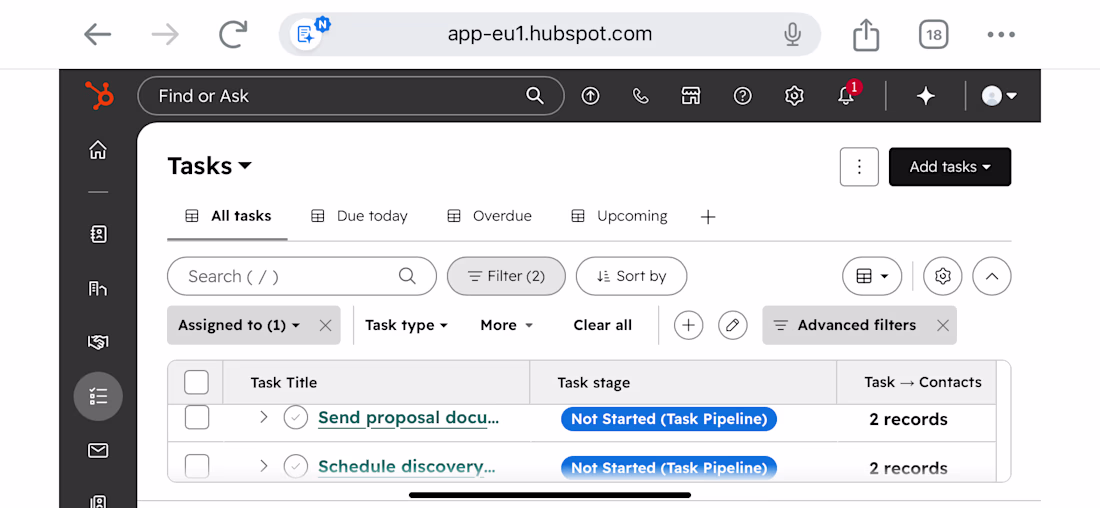1100x508 pixels.
Task: Click the magnifier in Find or Ask
Action: [x=535, y=95]
